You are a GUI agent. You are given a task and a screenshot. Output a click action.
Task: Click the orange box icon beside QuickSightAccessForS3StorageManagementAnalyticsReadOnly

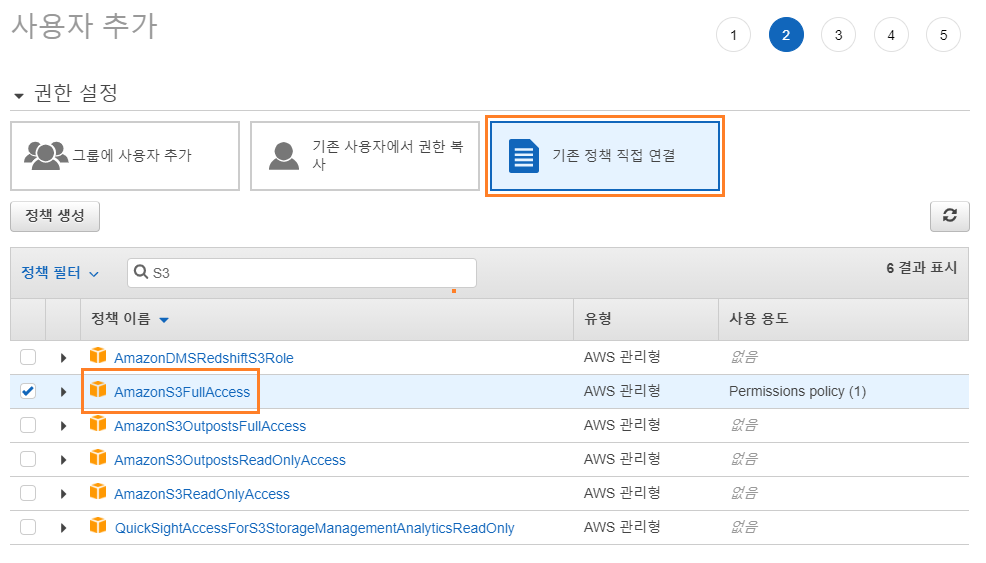point(97,526)
